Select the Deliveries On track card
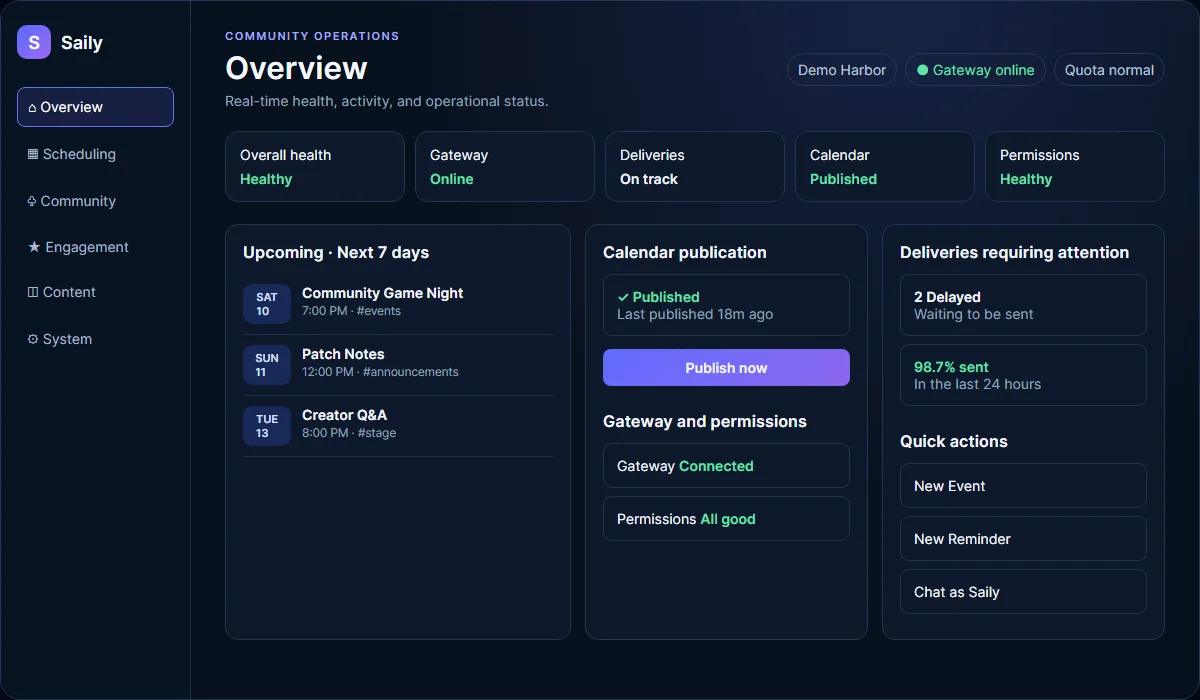 [x=695, y=166]
